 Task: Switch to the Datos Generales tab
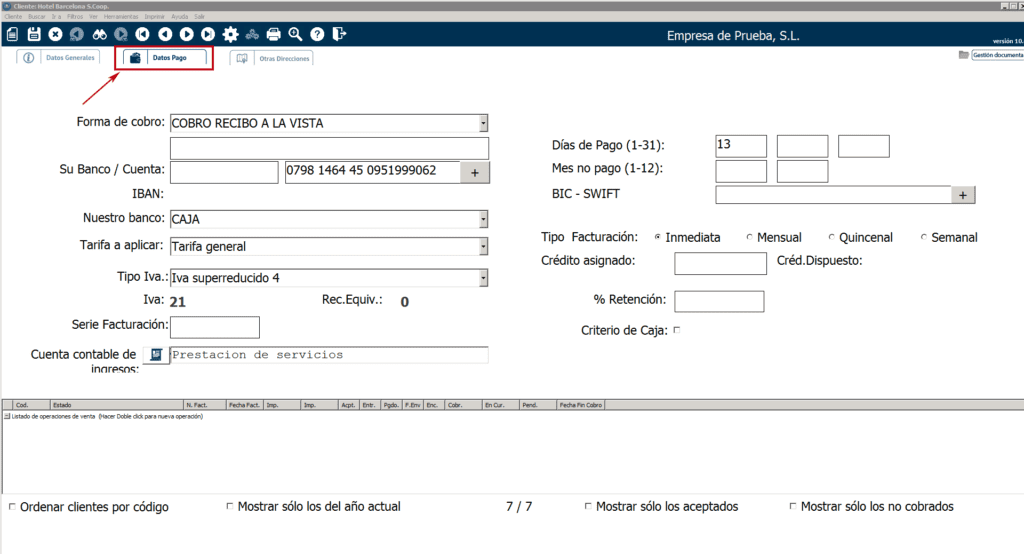coord(60,58)
